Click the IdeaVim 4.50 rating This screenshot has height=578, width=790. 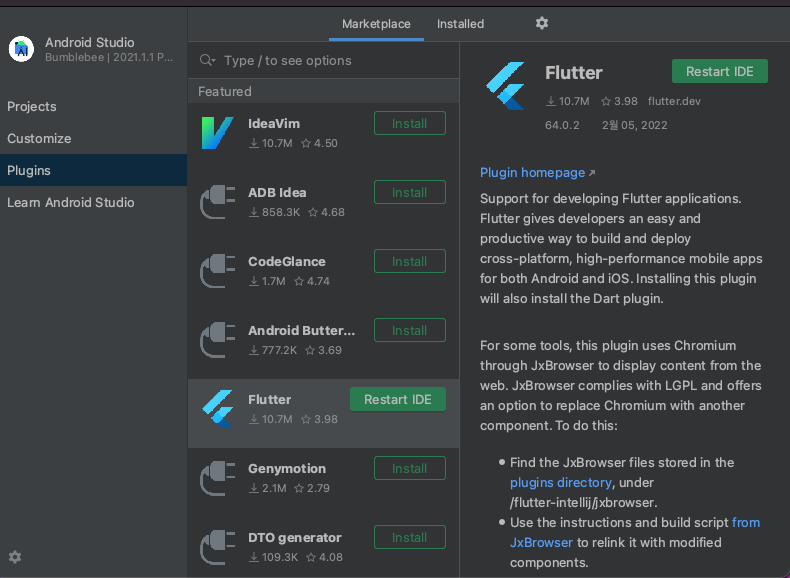click(319, 144)
